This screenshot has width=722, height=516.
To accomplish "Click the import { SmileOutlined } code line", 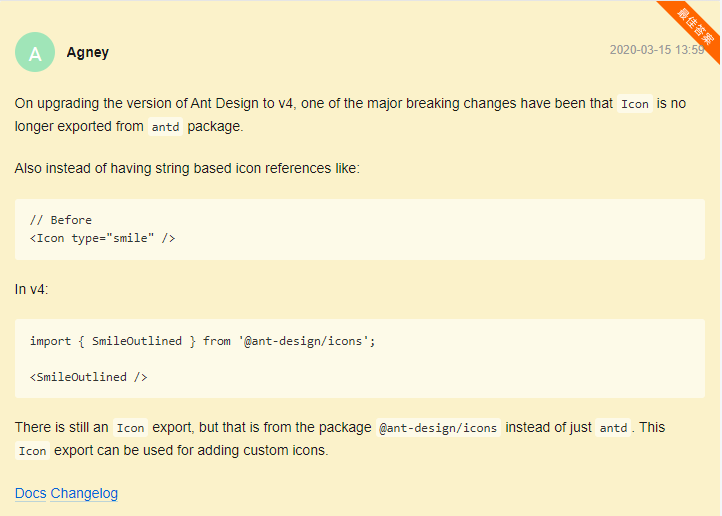I will [203, 341].
